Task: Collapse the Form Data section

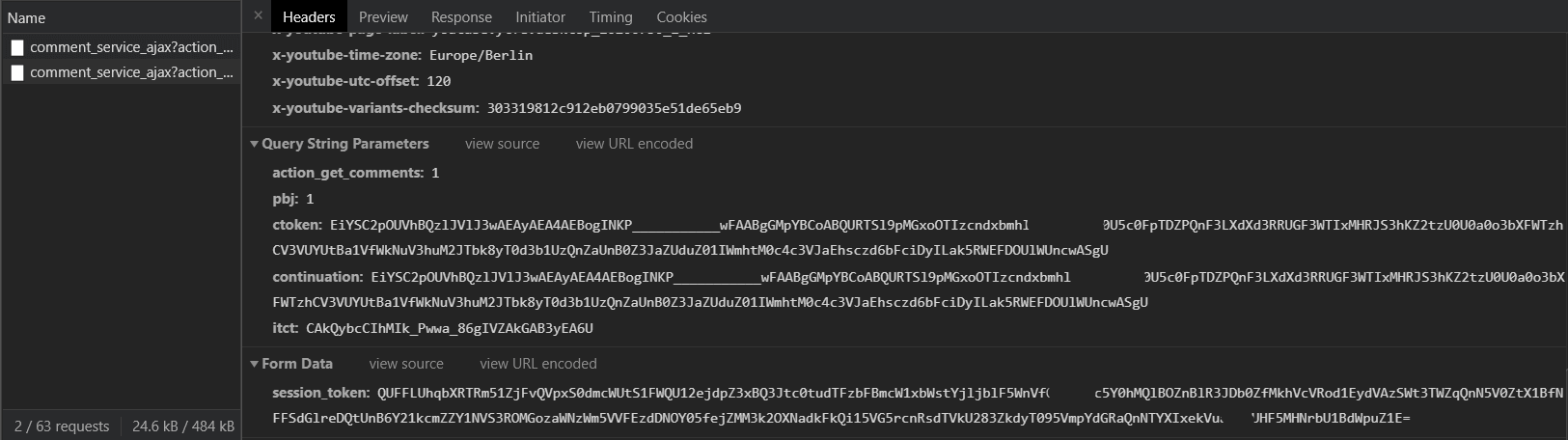Action: [255, 364]
